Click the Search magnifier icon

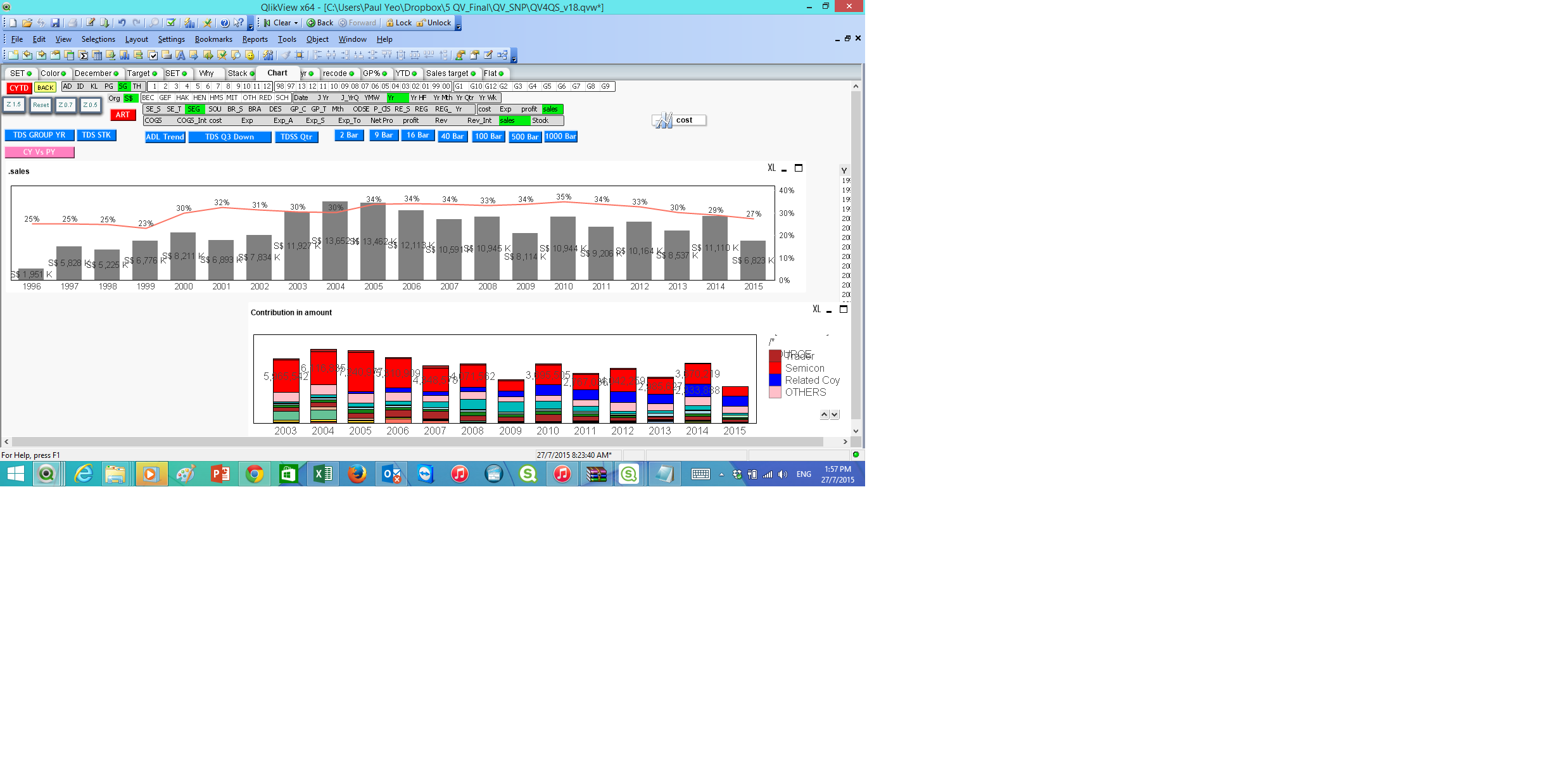point(153,23)
